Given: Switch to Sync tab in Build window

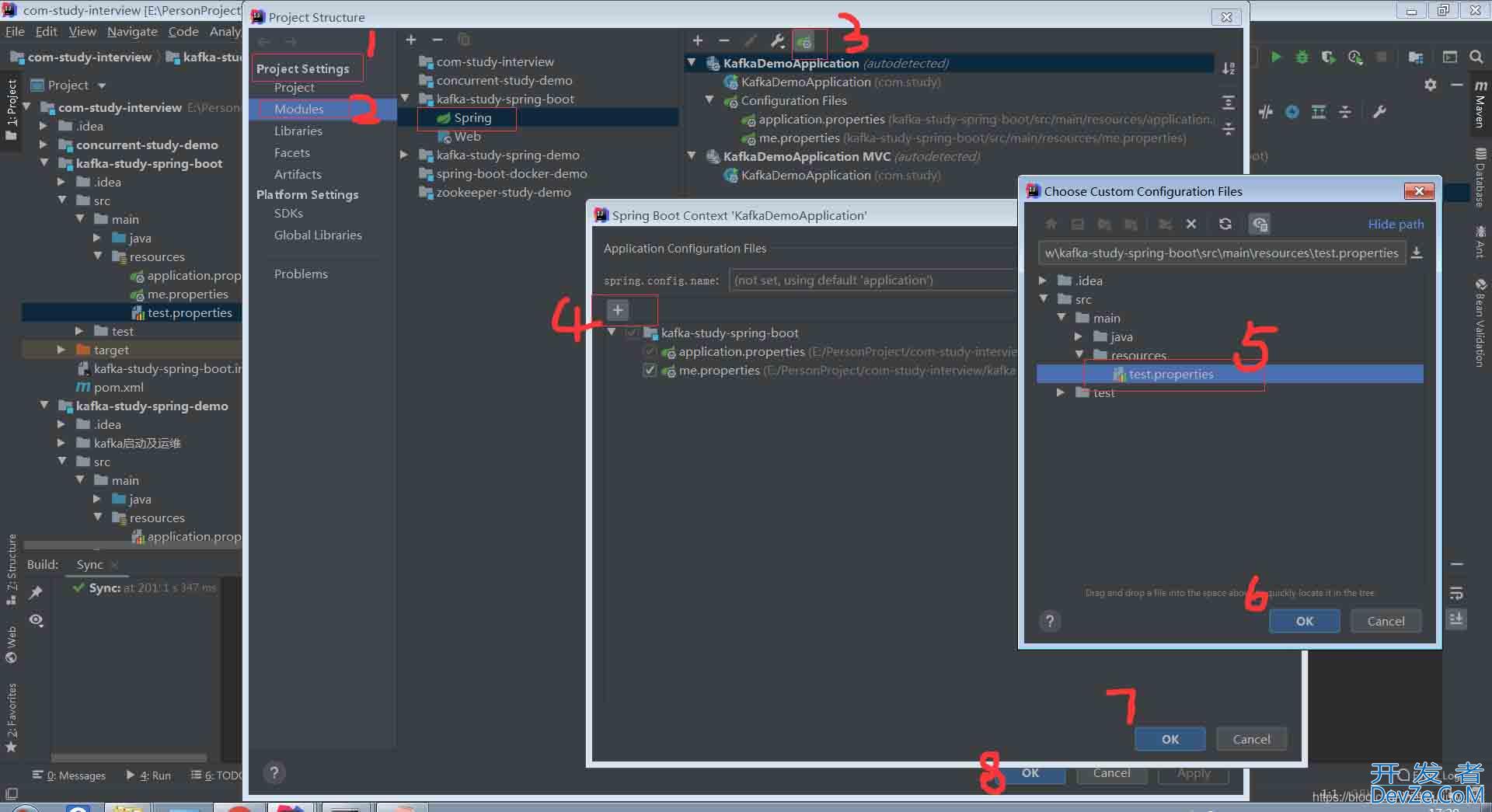Looking at the screenshot, I should point(90,564).
